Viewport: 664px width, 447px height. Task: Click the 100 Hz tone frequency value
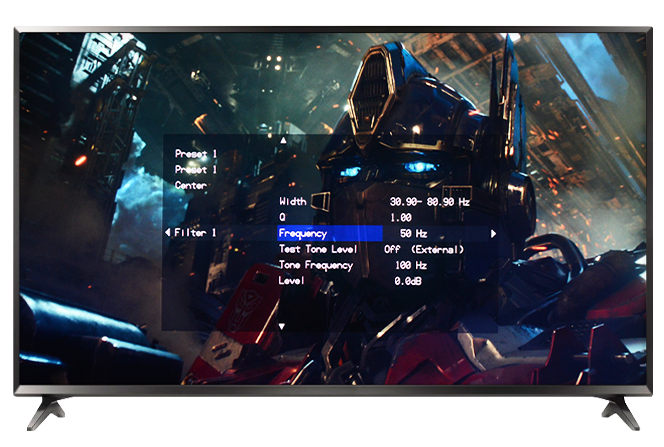(x=410, y=265)
